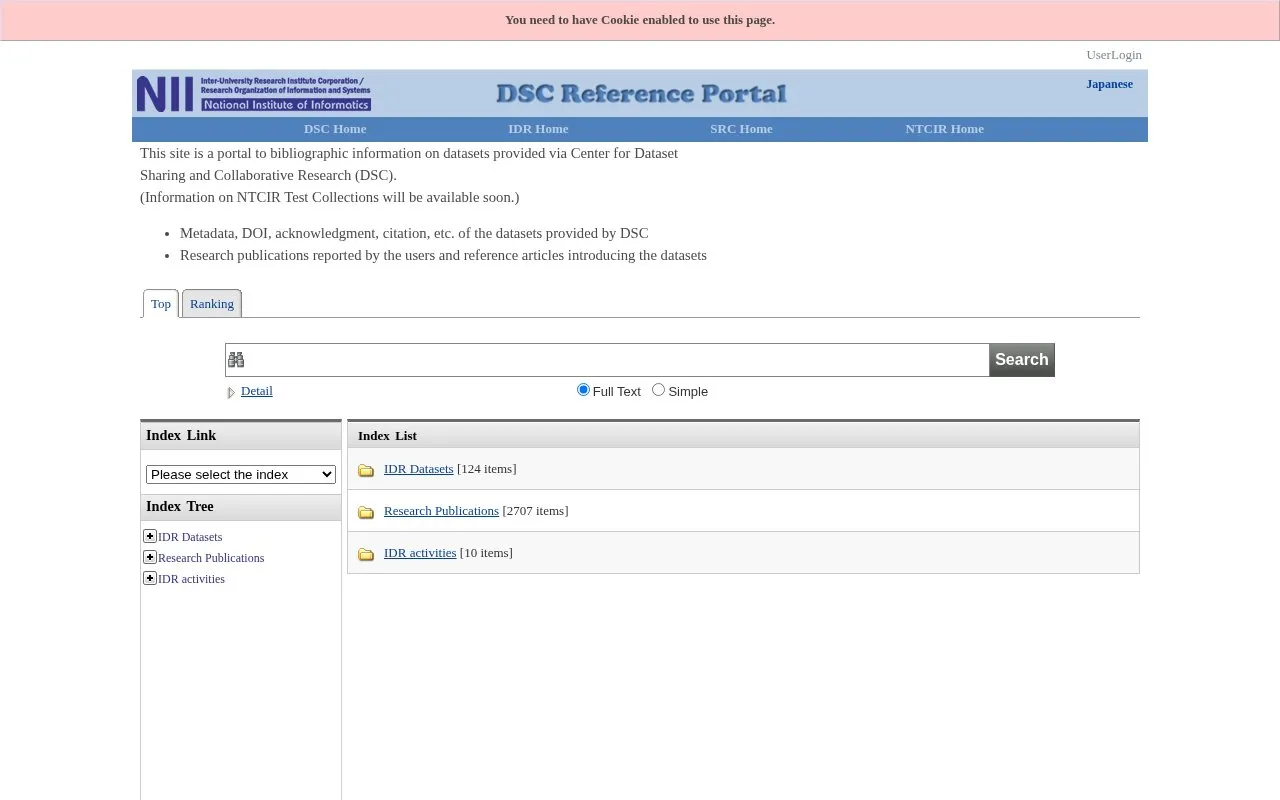Go to DSC Home in the navigation bar
The image size is (1280, 800).
(x=335, y=129)
